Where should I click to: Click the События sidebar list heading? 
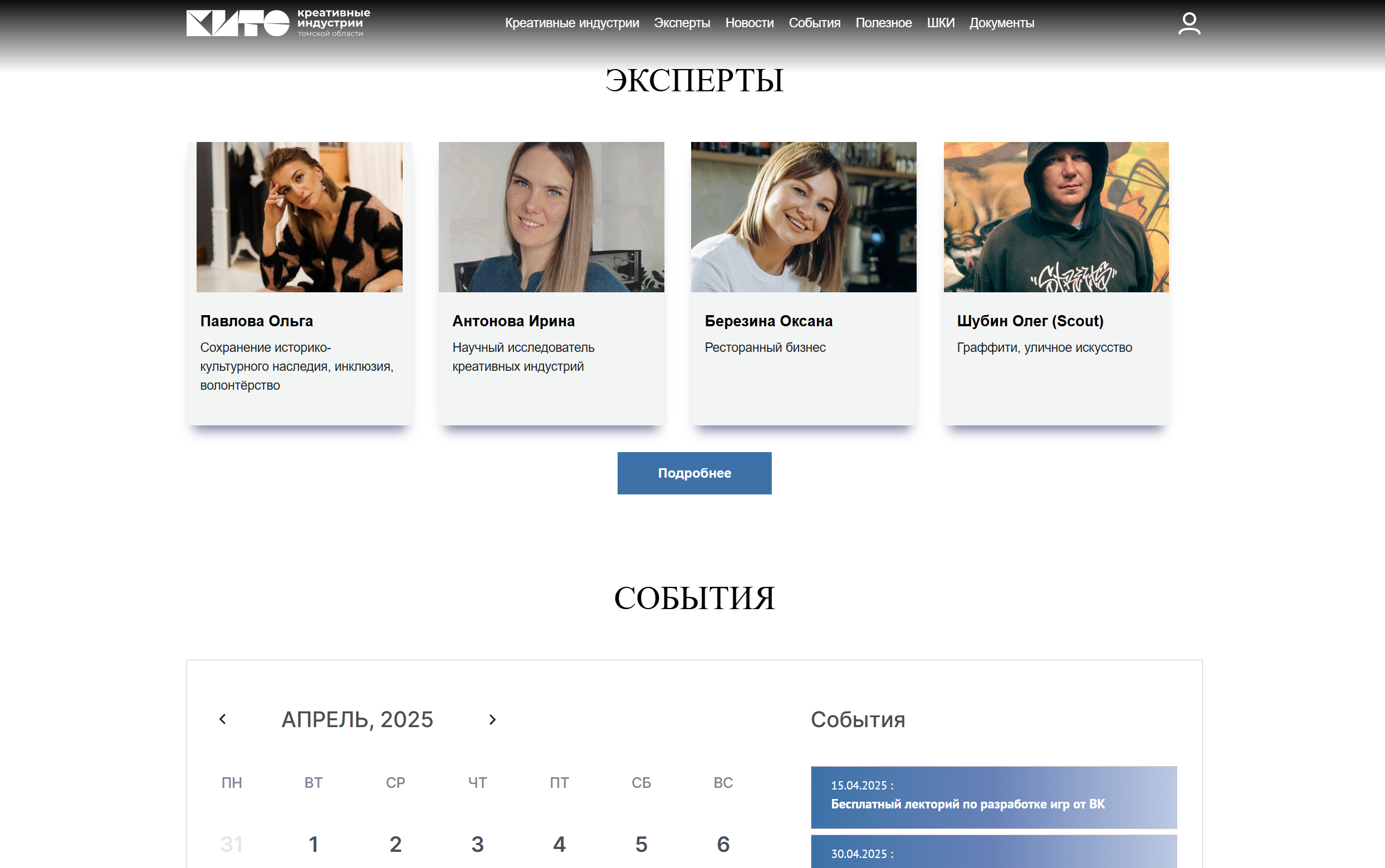858,719
